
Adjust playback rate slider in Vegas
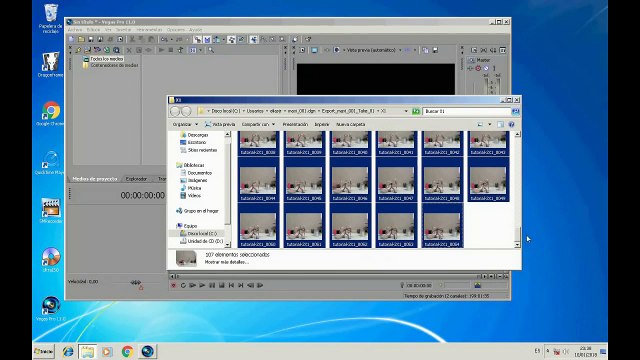pos(136,282)
